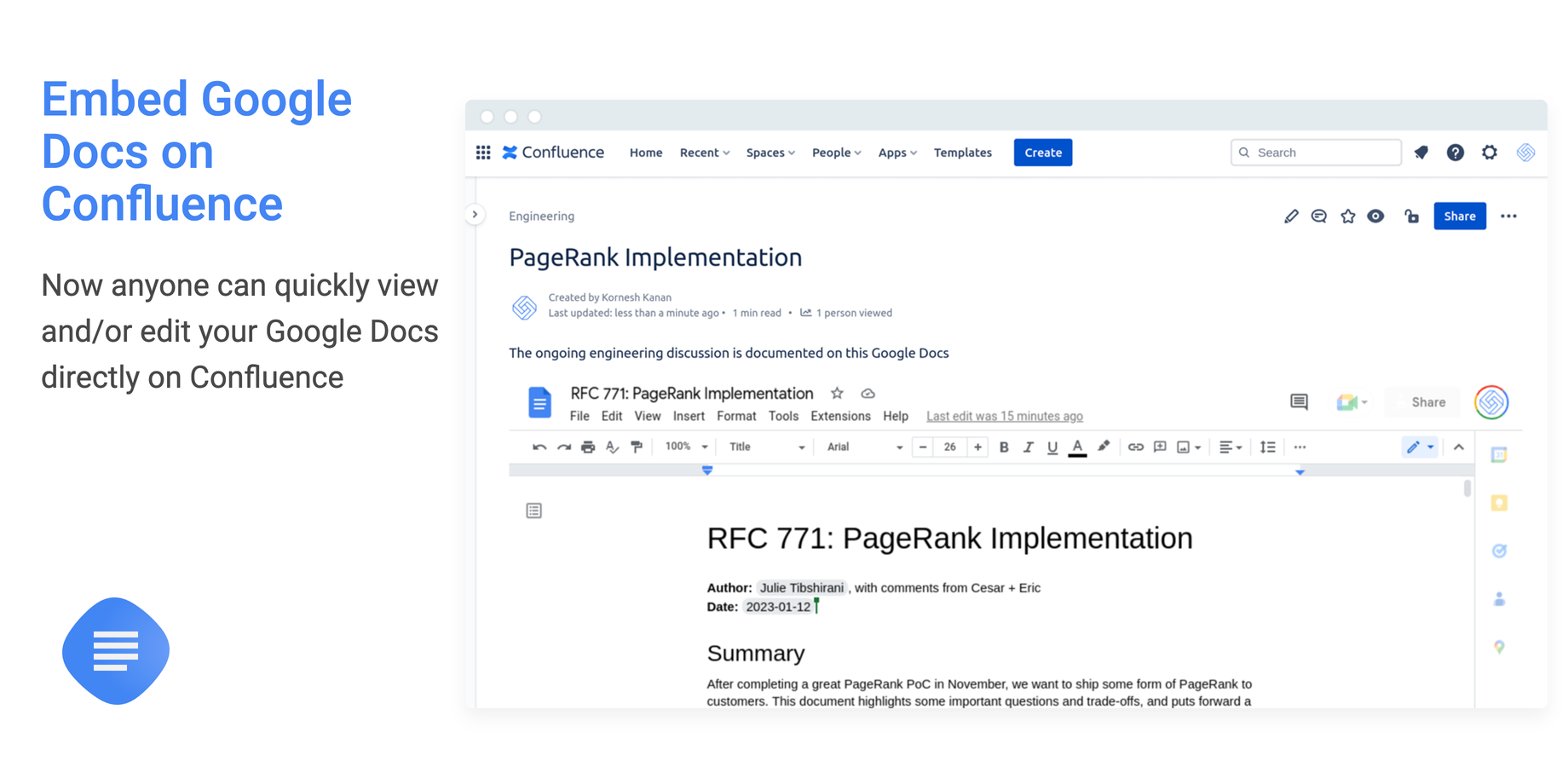
Task: Click the Confluence Create button
Action: point(1043,153)
